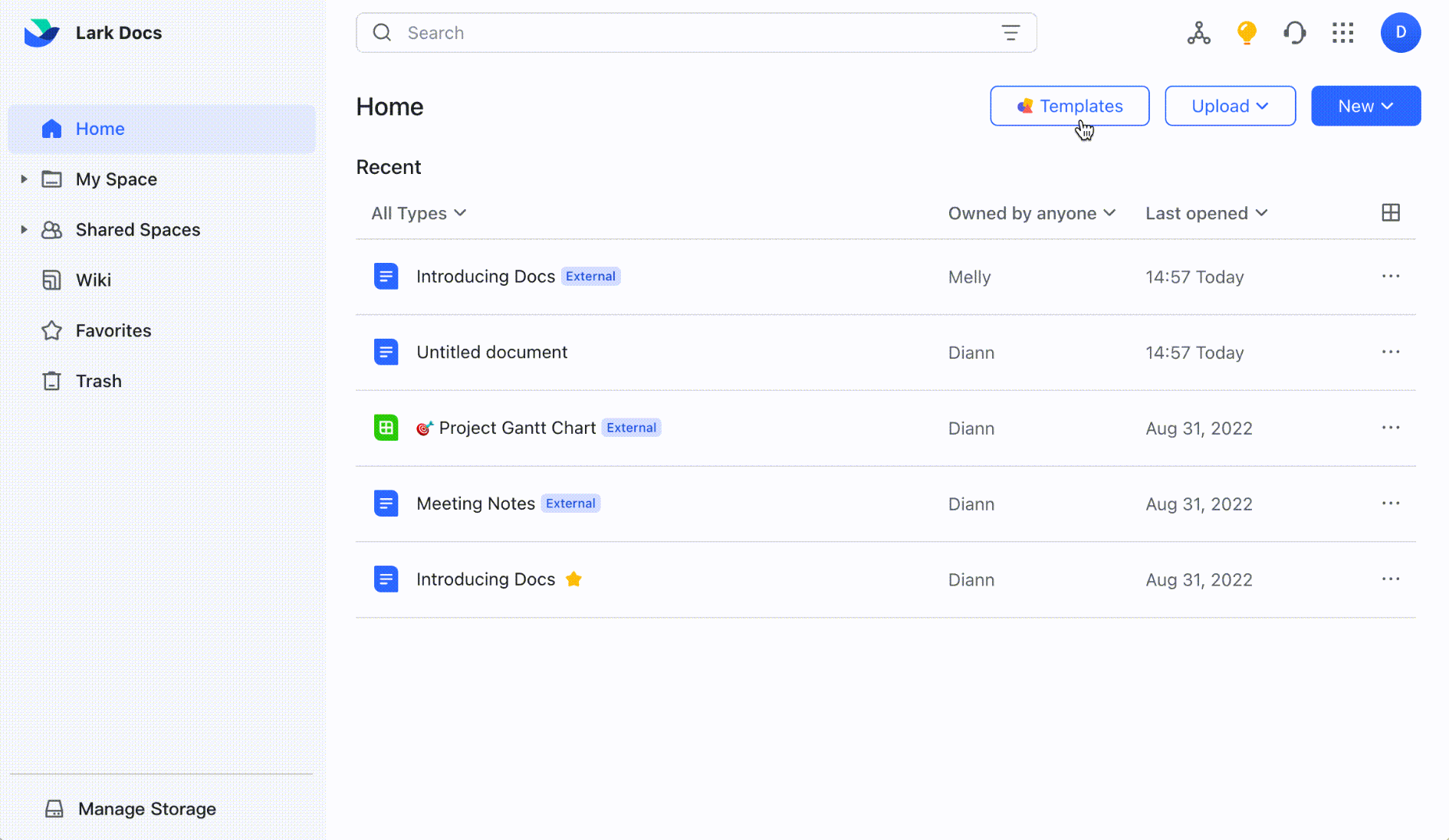
Task: Open the search filter options icon
Action: click(1010, 33)
